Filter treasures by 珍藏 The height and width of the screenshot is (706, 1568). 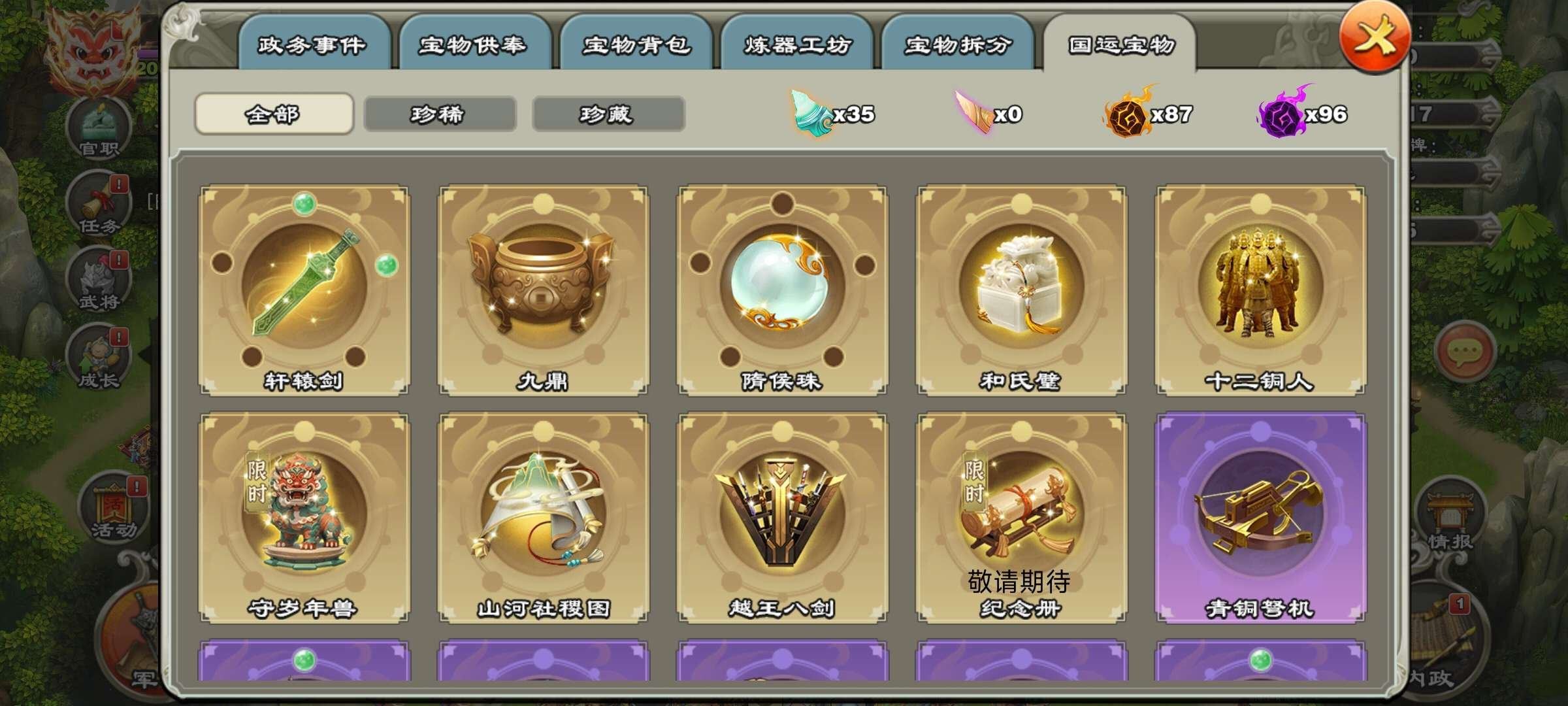coord(608,114)
